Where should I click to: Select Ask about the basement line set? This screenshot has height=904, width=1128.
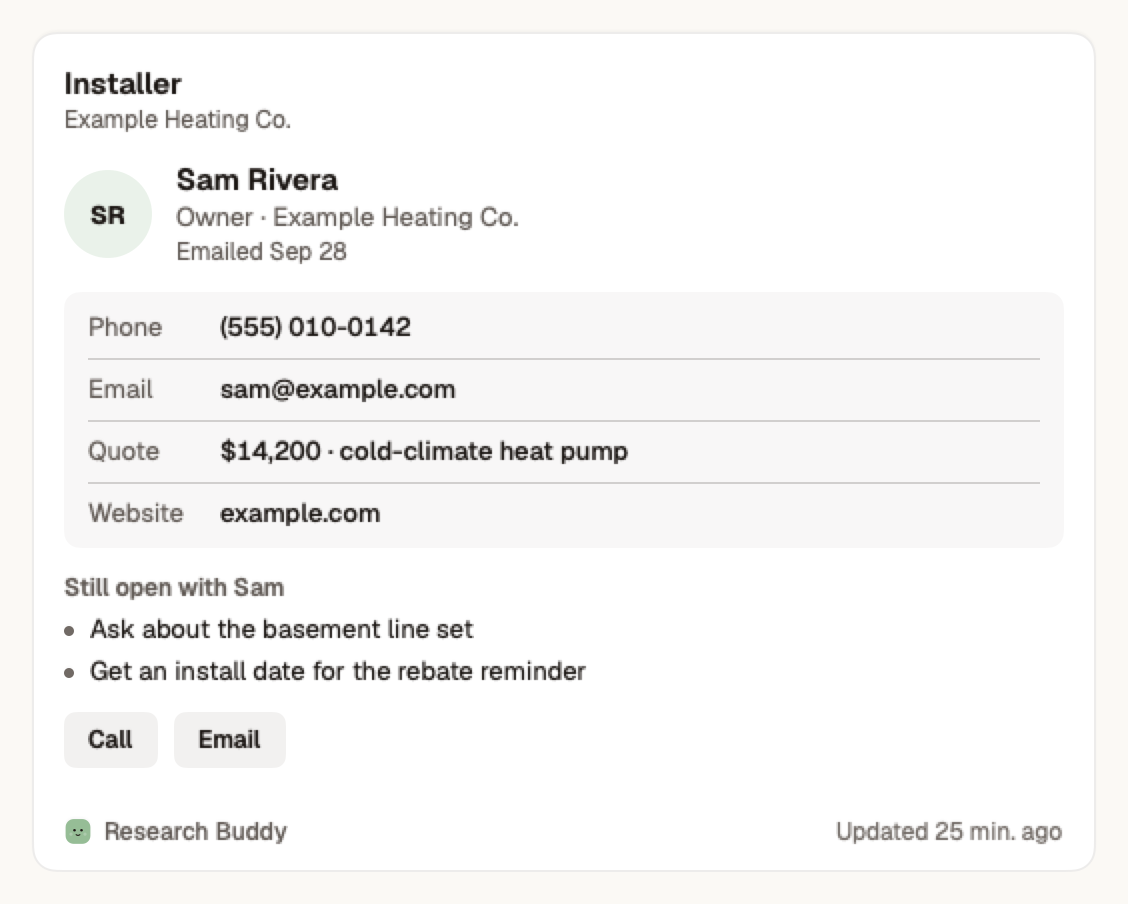pyautogui.click(x=281, y=629)
